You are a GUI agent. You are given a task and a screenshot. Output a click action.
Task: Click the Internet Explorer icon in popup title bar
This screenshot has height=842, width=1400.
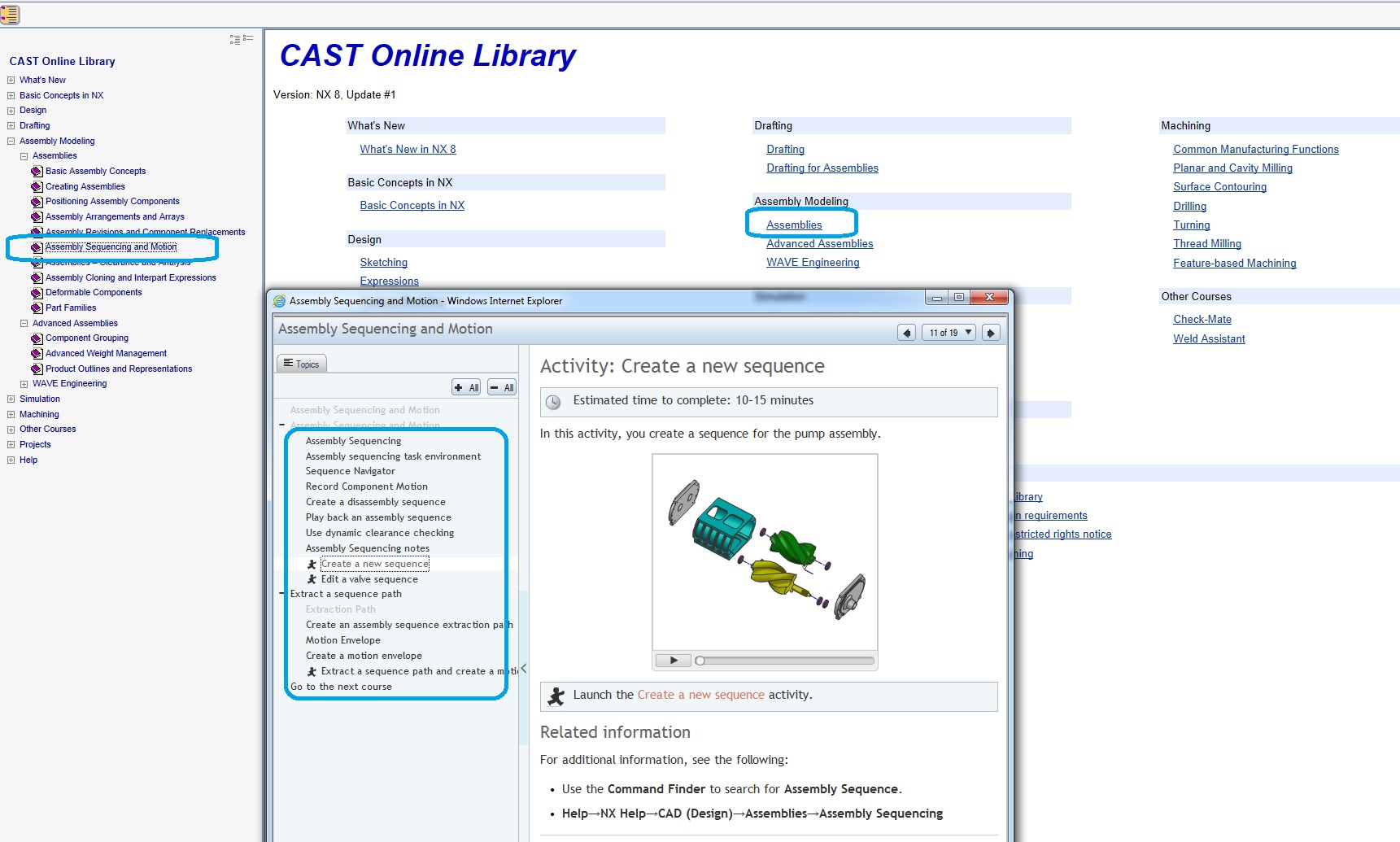pyautogui.click(x=280, y=301)
